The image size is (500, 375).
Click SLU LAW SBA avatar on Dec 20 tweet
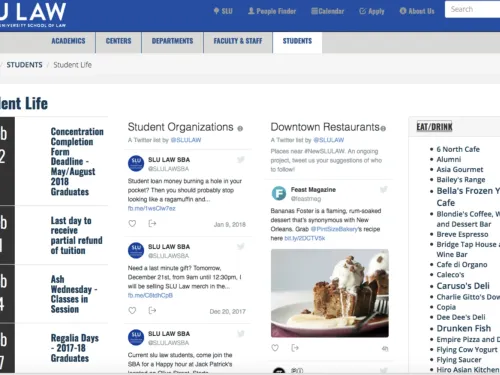[x=136, y=251]
